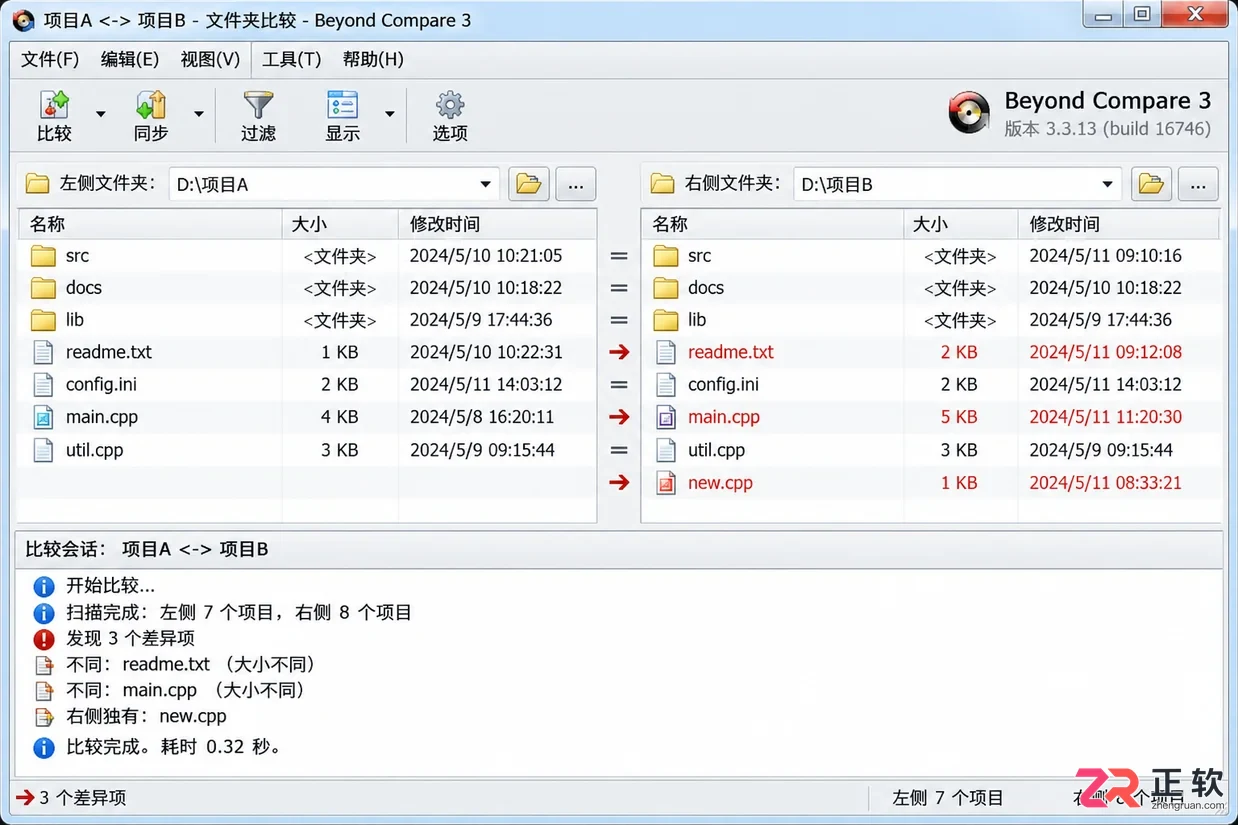
Task: Sort left pane by 修改时间 column header
Action: [498, 224]
